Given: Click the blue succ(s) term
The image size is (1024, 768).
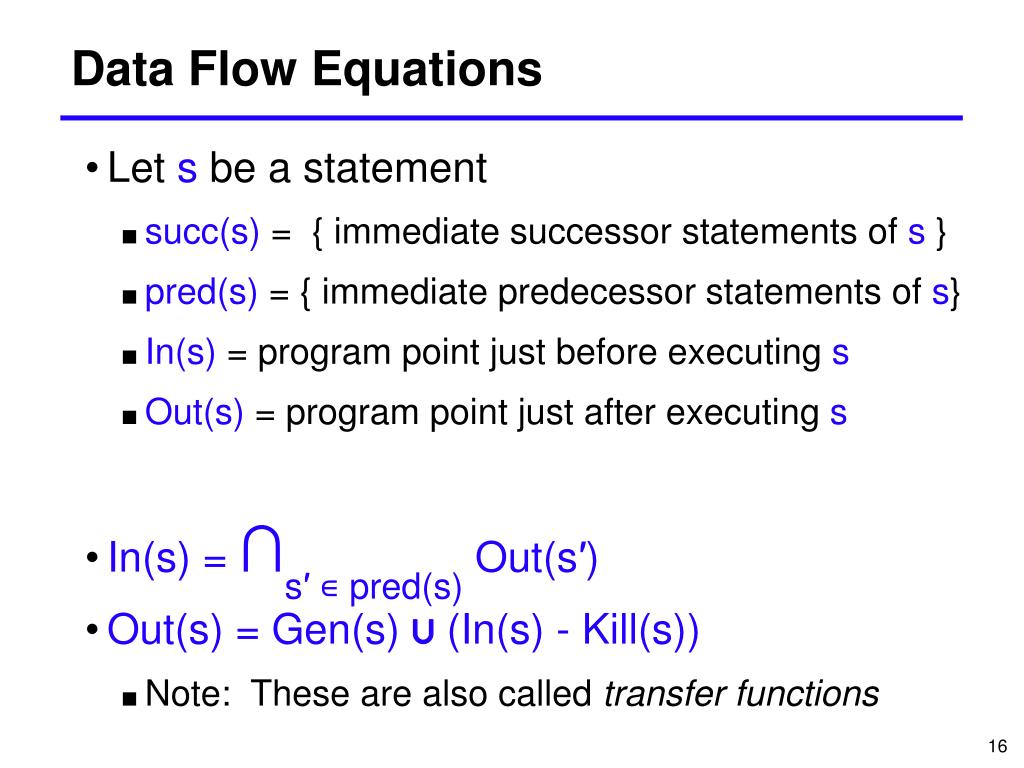Looking at the screenshot, I should tap(202, 232).
